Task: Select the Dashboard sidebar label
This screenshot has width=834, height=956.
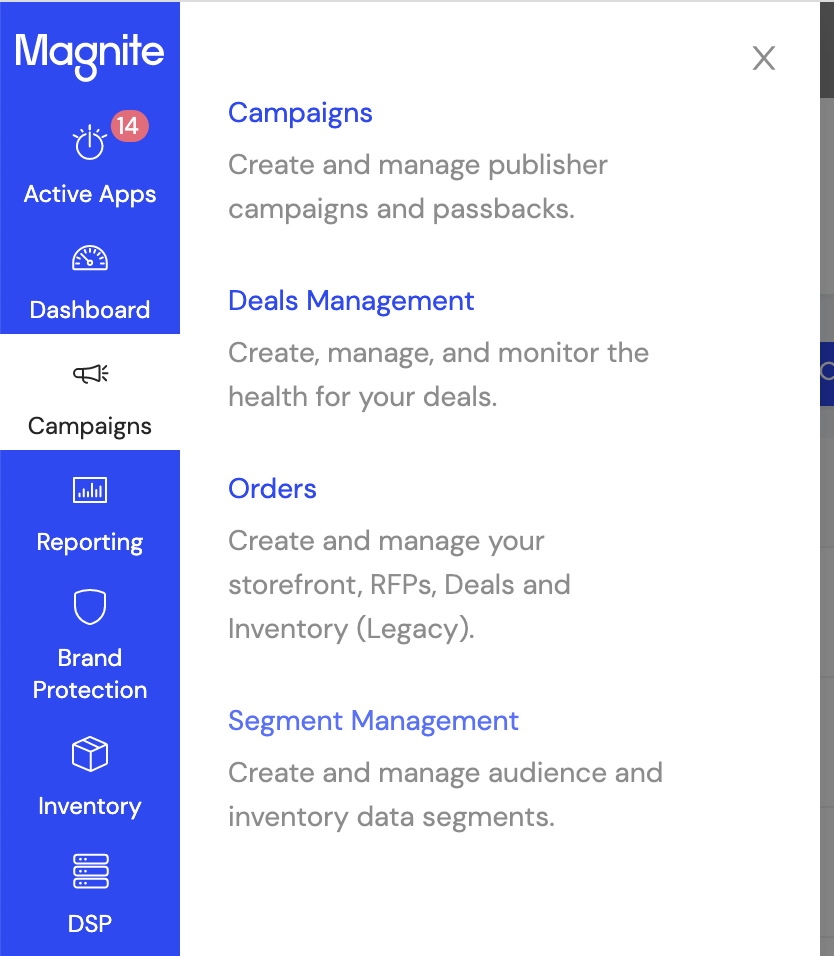Action: click(x=90, y=310)
